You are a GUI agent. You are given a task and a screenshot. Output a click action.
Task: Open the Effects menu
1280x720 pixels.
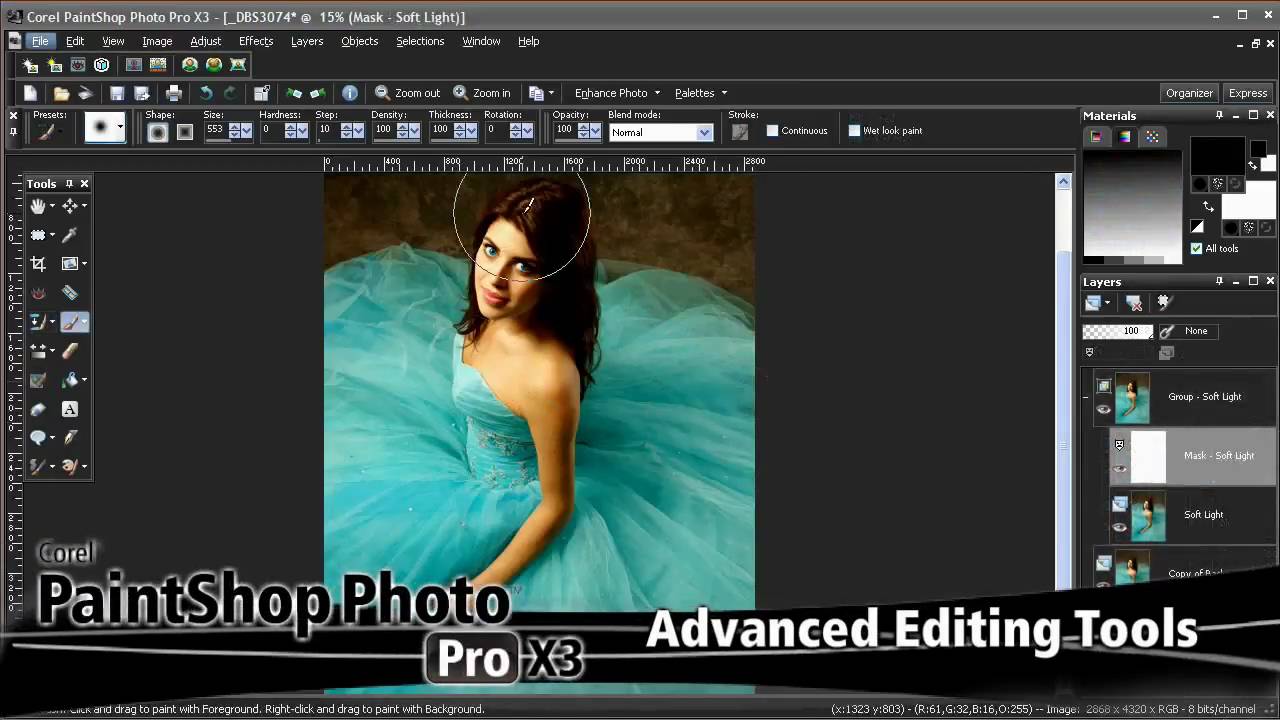pyautogui.click(x=256, y=41)
